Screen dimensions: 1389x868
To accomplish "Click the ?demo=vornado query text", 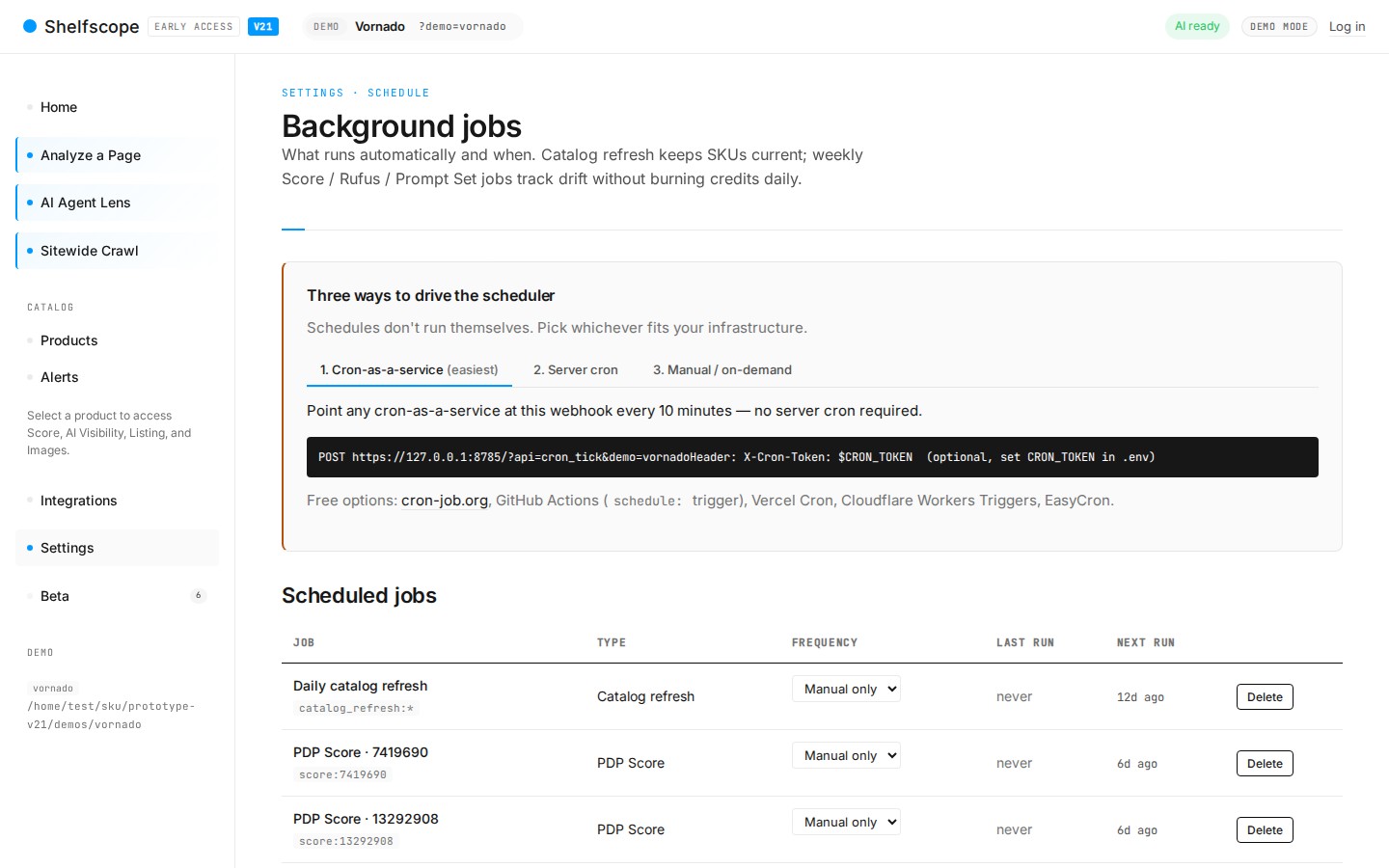I will [462, 27].
